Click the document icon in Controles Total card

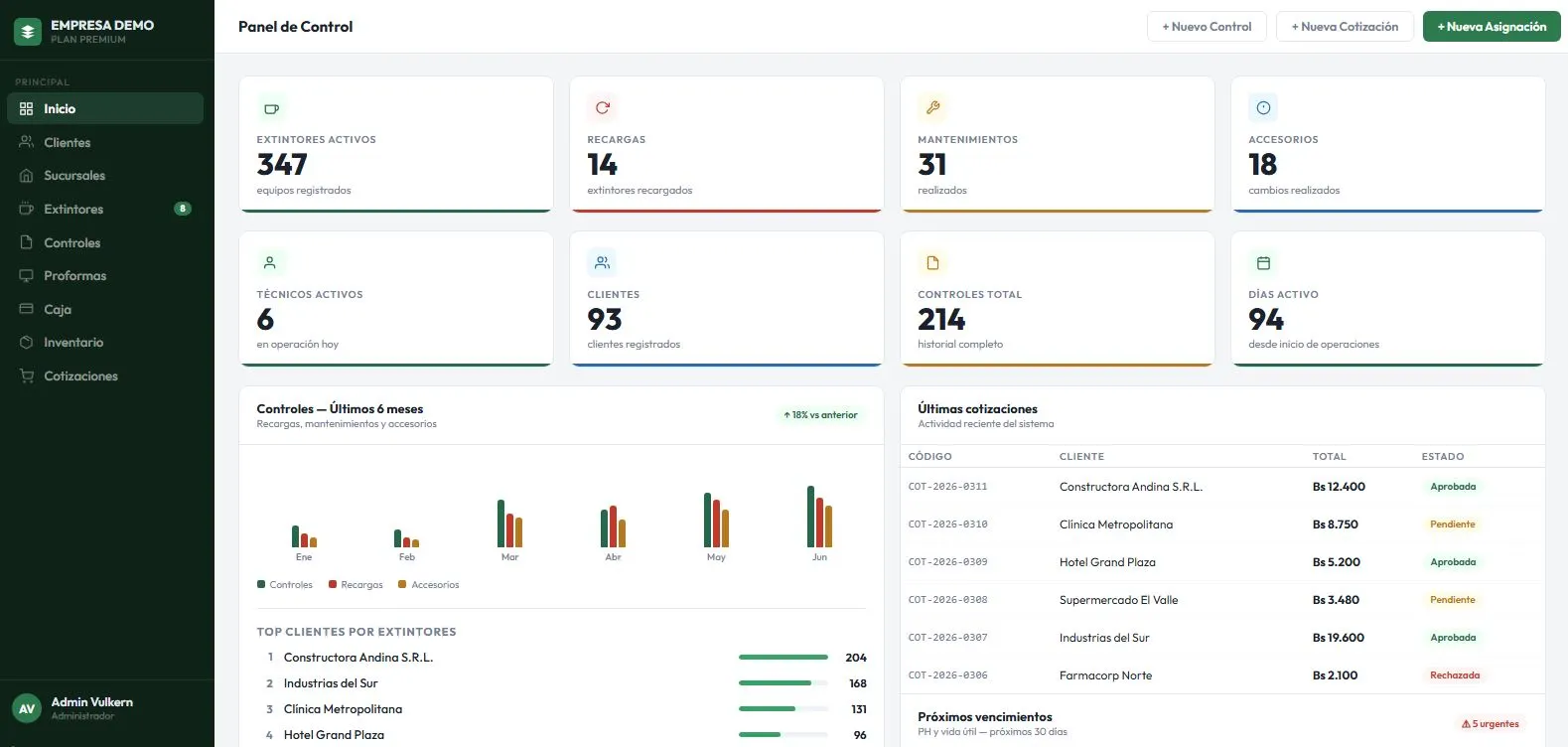coord(932,263)
